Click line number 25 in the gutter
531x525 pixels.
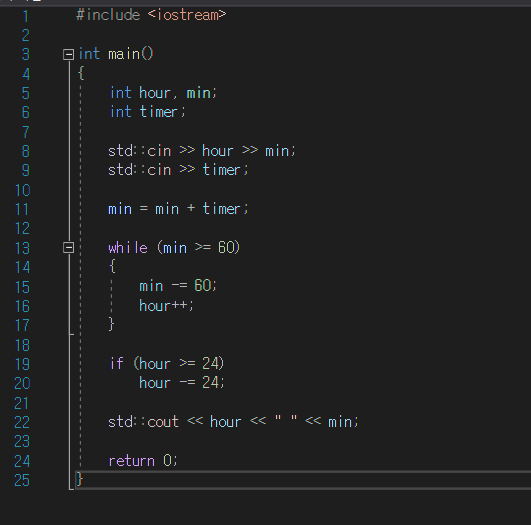22,480
